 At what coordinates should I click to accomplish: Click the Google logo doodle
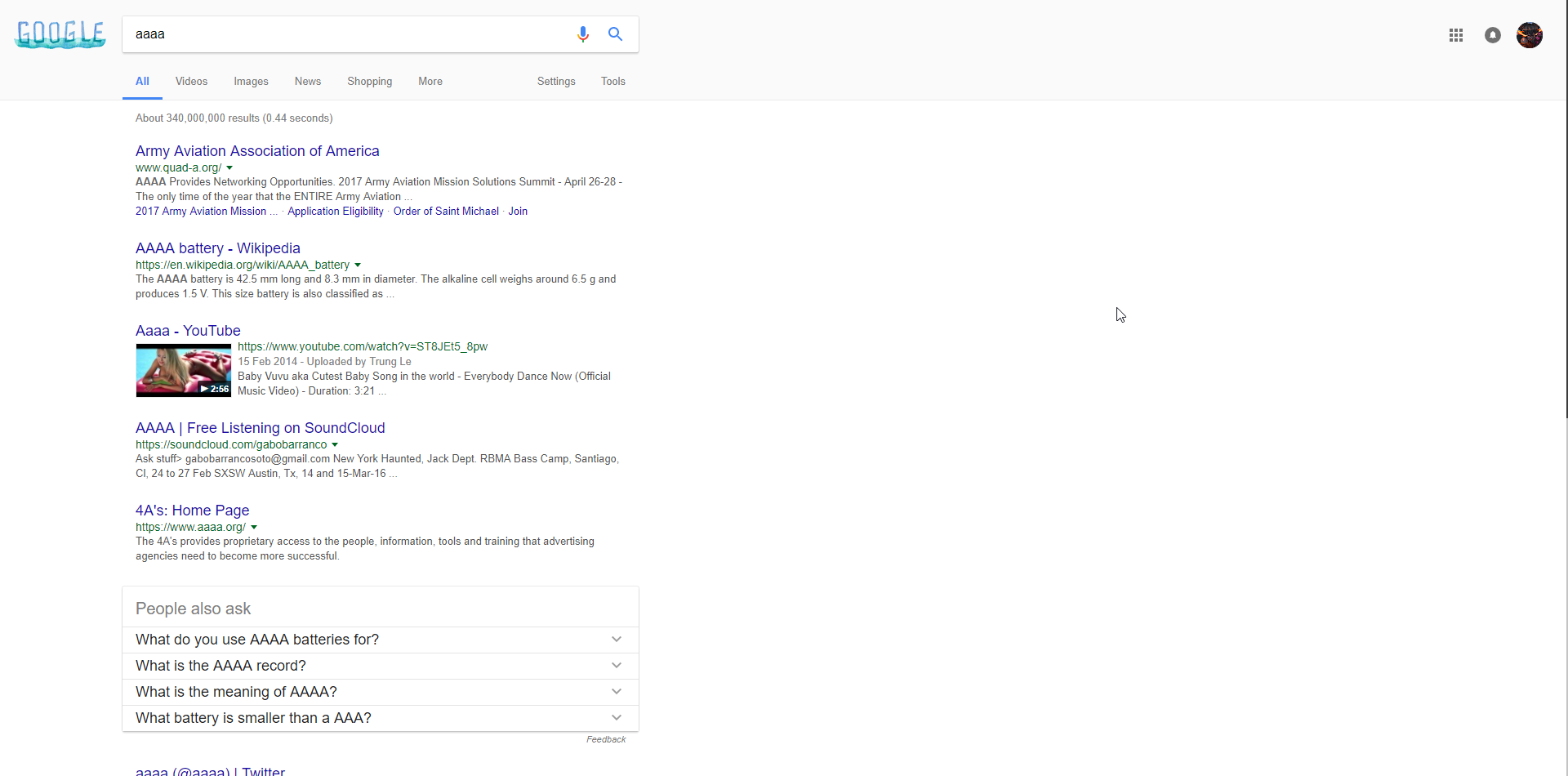(60, 34)
